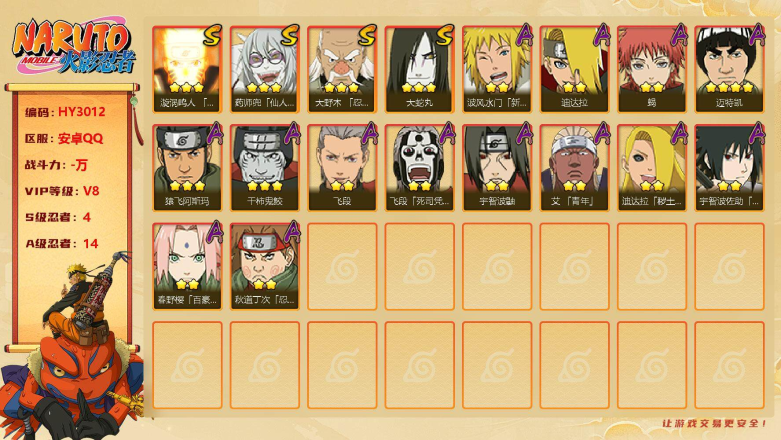Select the 秋道丁次 ninja card
Viewport: 781px width, 440px height.
coord(264,266)
